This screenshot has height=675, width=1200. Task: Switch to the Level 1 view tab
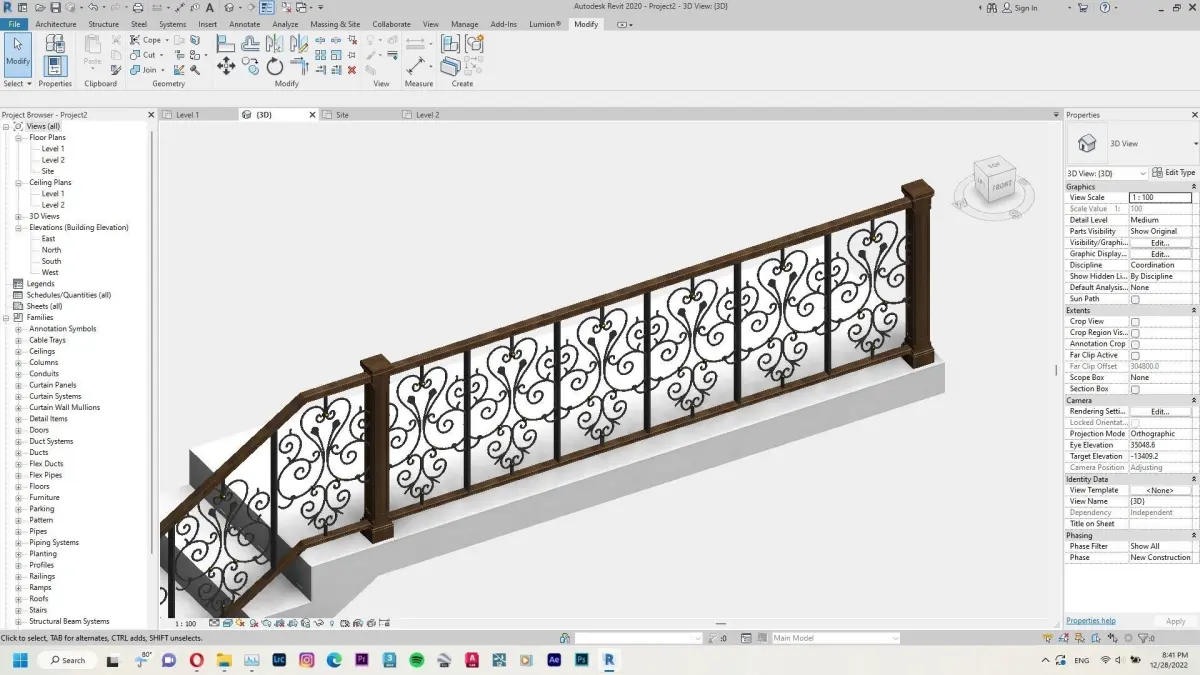[187, 115]
